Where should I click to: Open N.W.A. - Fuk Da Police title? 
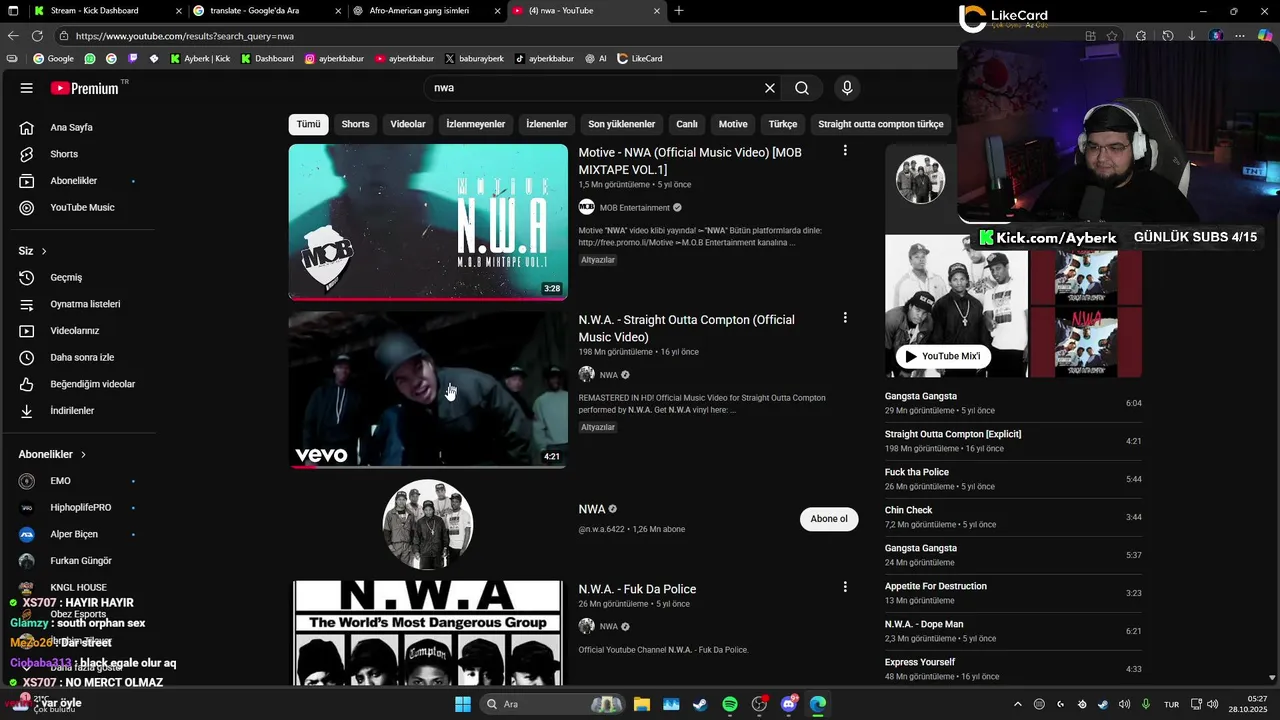(x=637, y=589)
